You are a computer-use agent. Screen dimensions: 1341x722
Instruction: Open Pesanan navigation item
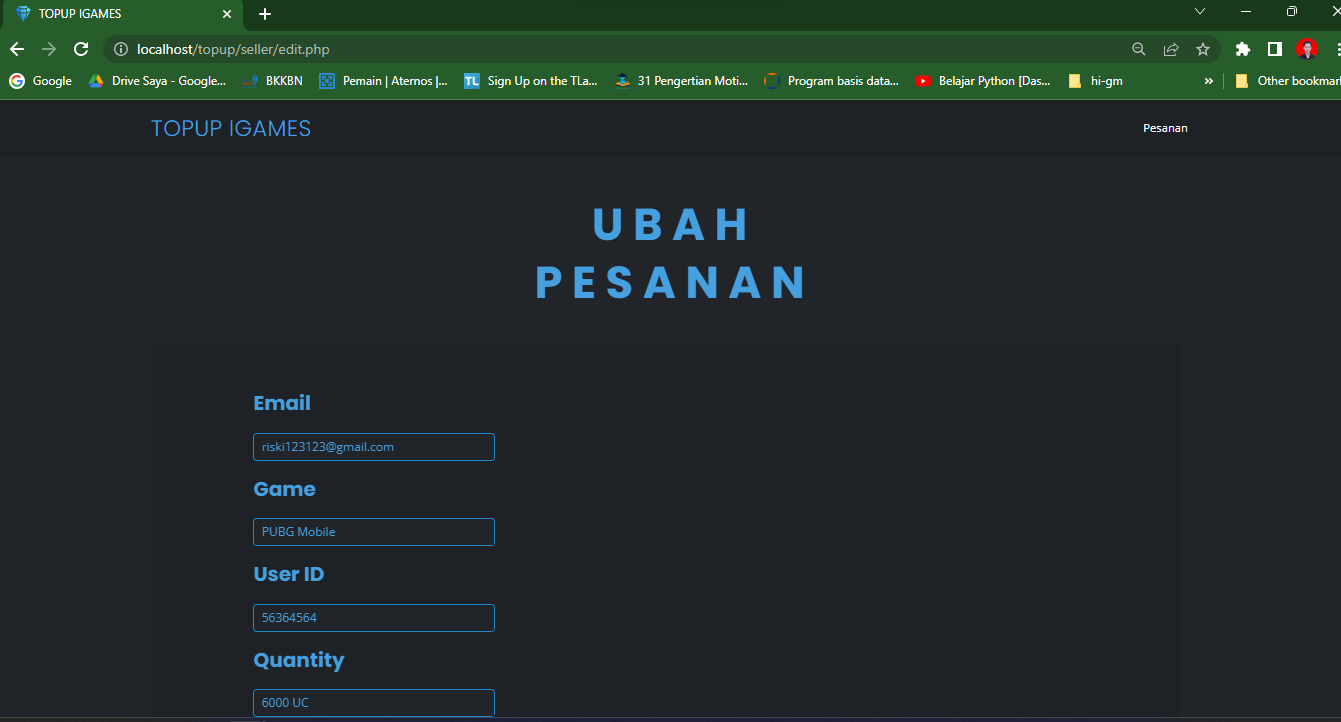coord(1165,128)
